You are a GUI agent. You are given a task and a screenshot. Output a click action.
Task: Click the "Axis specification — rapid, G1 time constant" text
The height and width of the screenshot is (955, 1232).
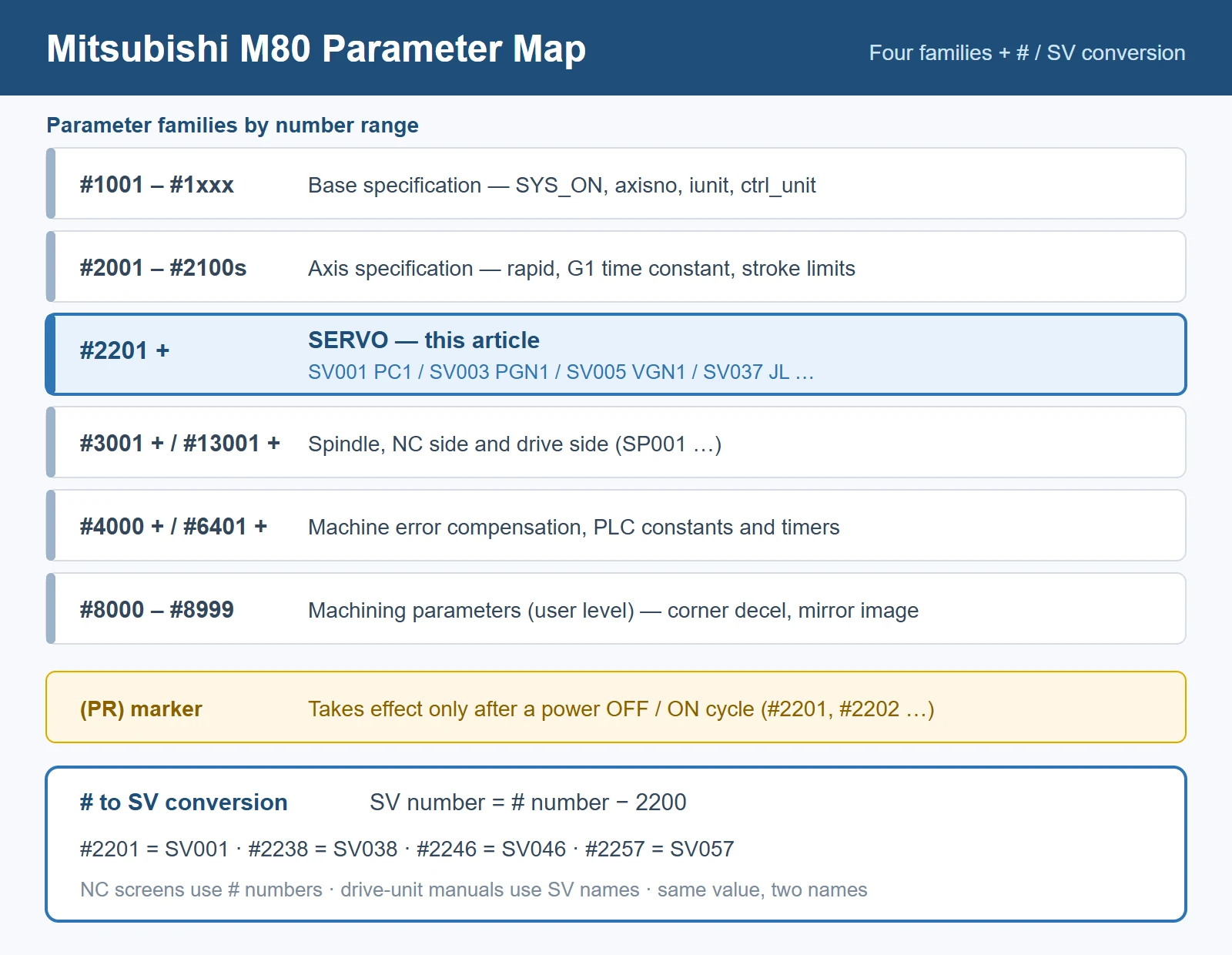click(581, 268)
